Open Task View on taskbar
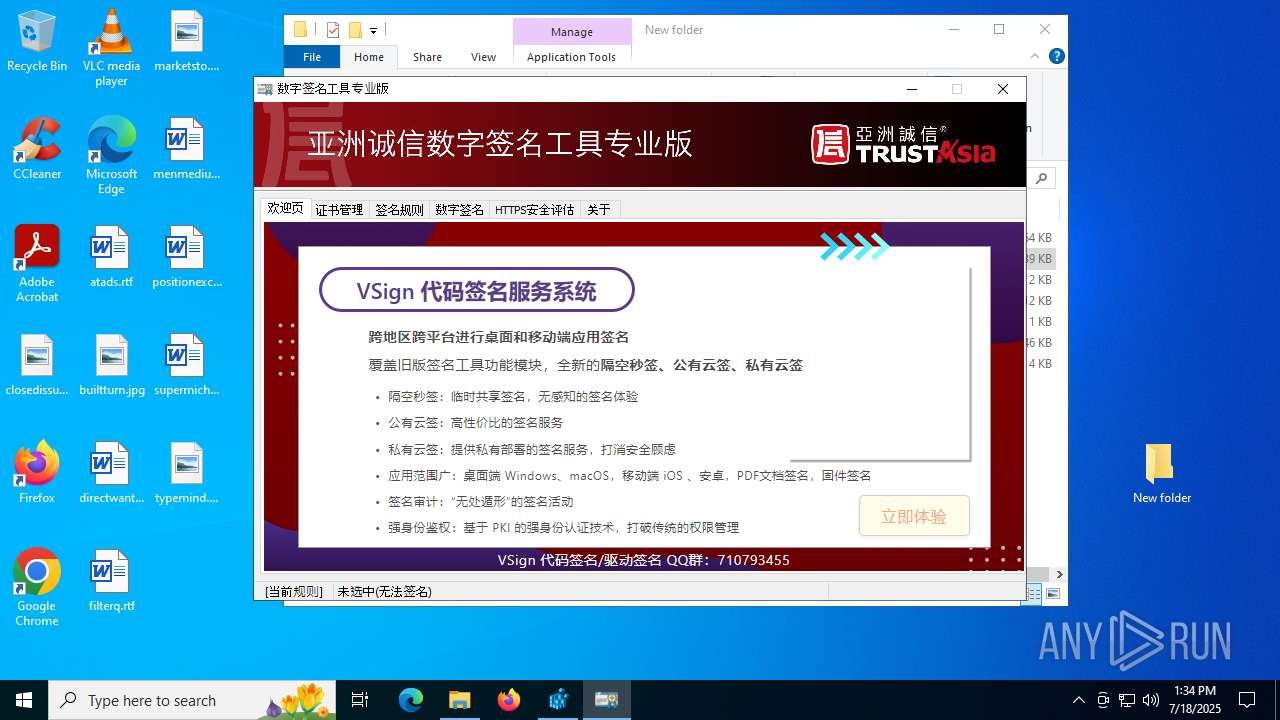Screen dimensions: 1280x720 click(x=360, y=700)
